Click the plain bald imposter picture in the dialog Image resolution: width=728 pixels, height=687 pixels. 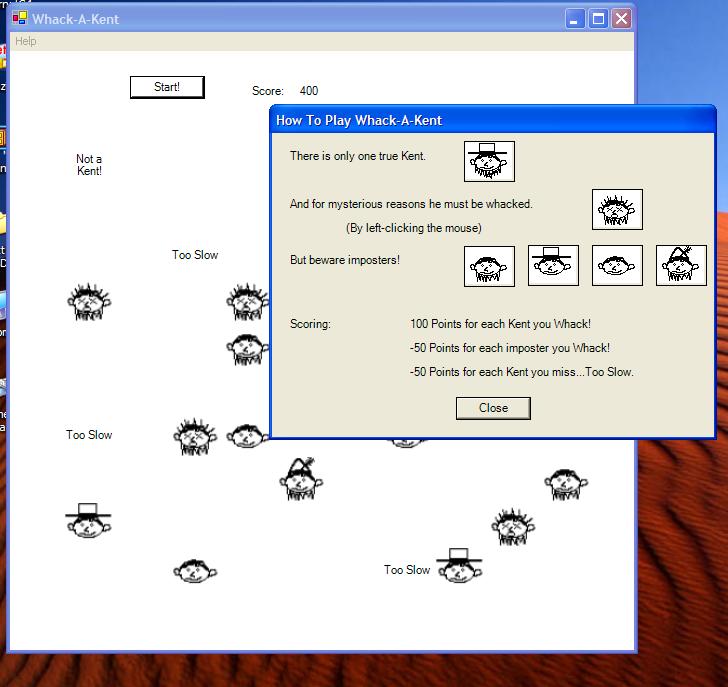pyautogui.click(x=617, y=266)
